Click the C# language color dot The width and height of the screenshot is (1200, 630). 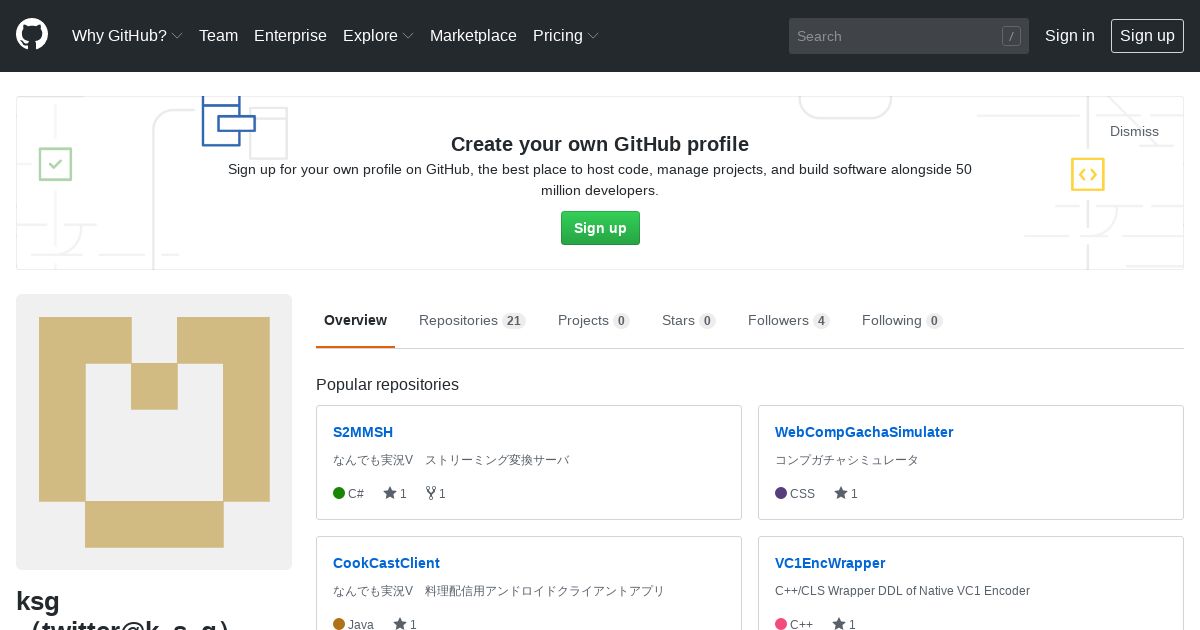[339, 493]
